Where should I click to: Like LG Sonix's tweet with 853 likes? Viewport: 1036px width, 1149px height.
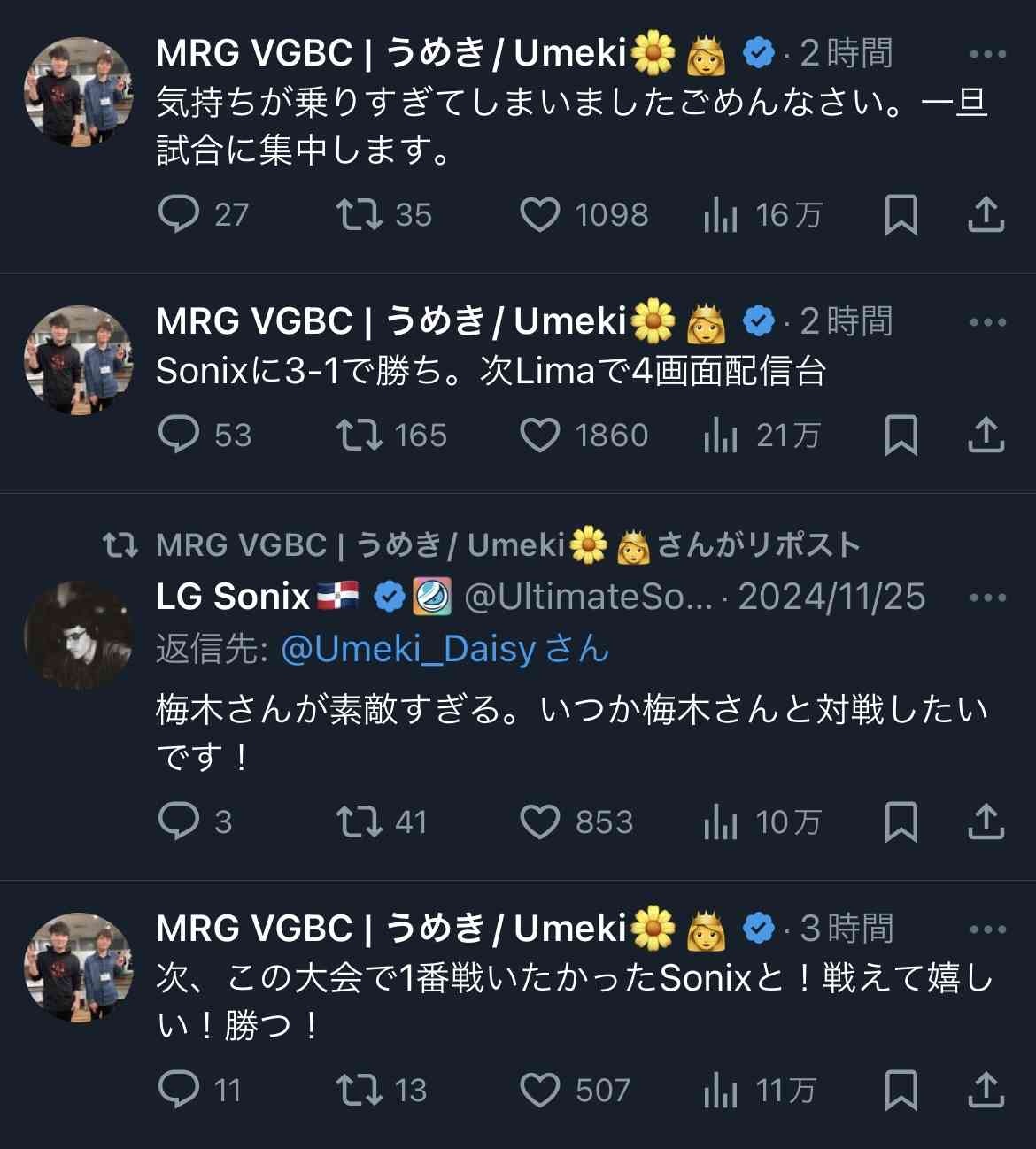click(x=539, y=821)
